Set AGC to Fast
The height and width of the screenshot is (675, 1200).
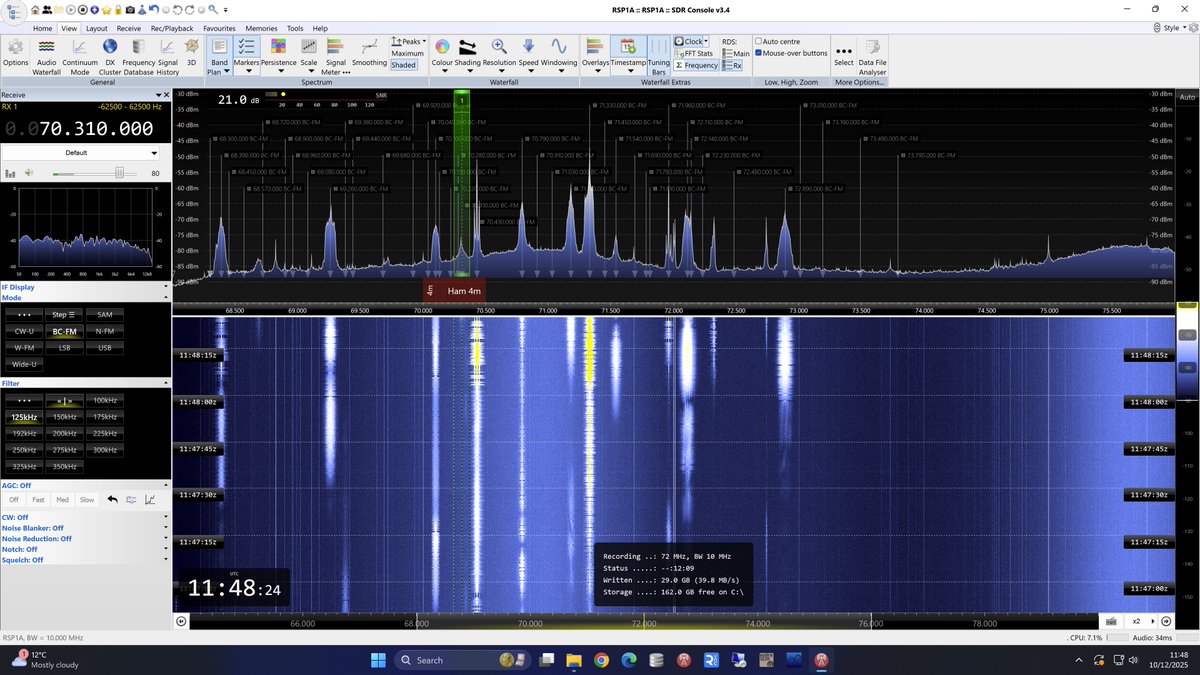[38, 499]
